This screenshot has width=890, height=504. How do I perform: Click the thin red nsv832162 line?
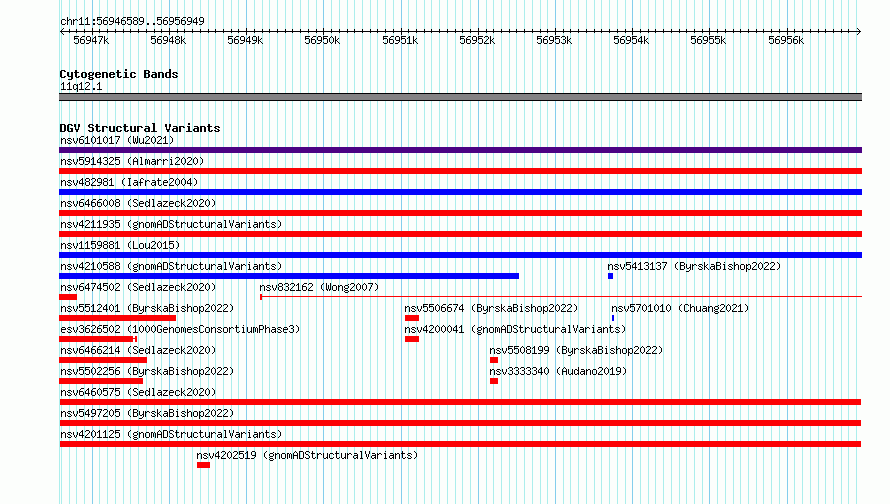click(561, 296)
